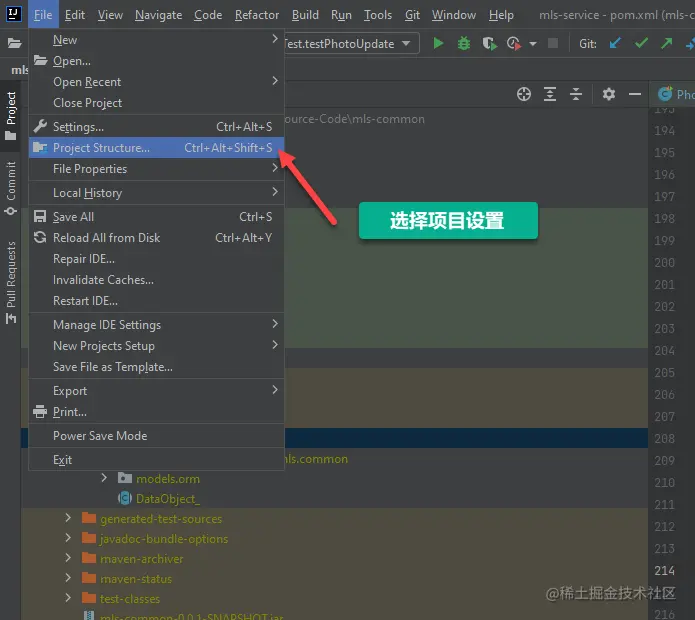The height and width of the screenshot is (620, 695).
Task: Open the Tools menu
Action: coord(378,15)
